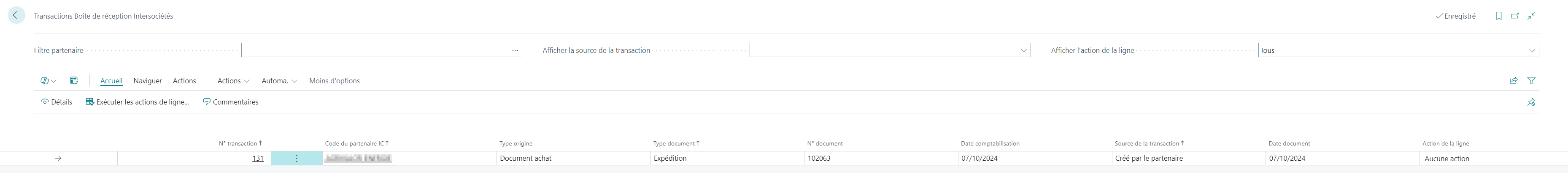This screenshot has height=173, width=1568.
Task: Switch to the Naviguer tab
Action: tap(147, 81)
